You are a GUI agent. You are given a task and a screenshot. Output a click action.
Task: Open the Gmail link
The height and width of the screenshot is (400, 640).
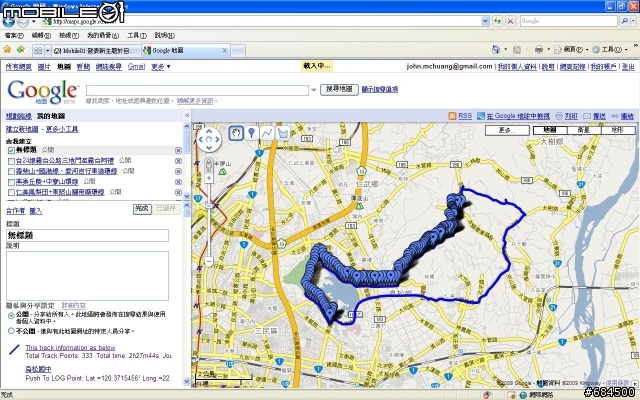click(136, 67)
